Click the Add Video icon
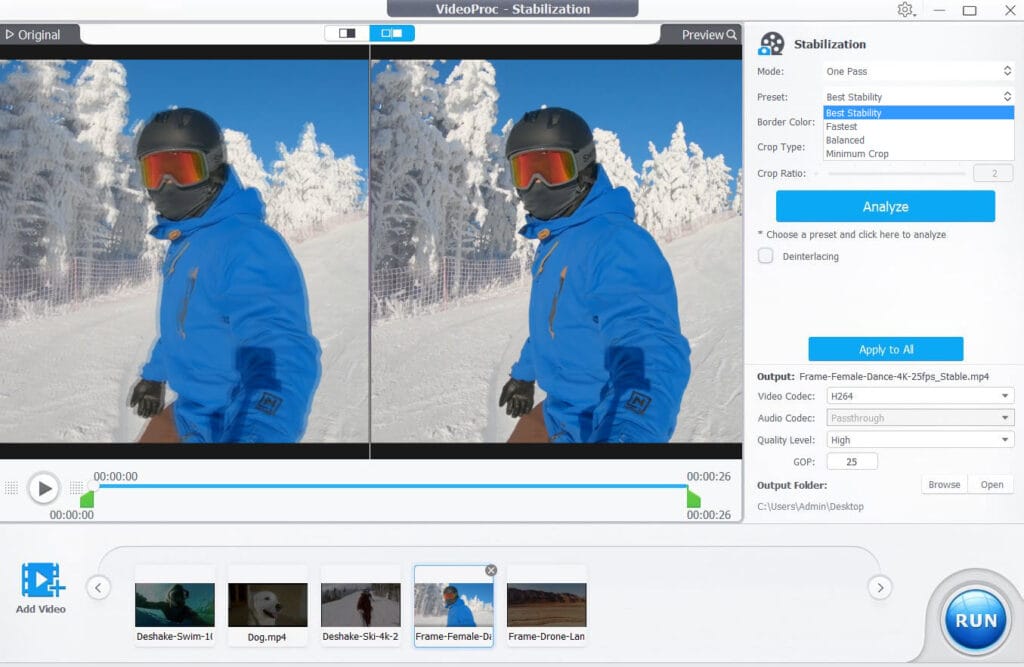Image resolution: width=1024 pixels, height=667 pixels. point(42,581)
